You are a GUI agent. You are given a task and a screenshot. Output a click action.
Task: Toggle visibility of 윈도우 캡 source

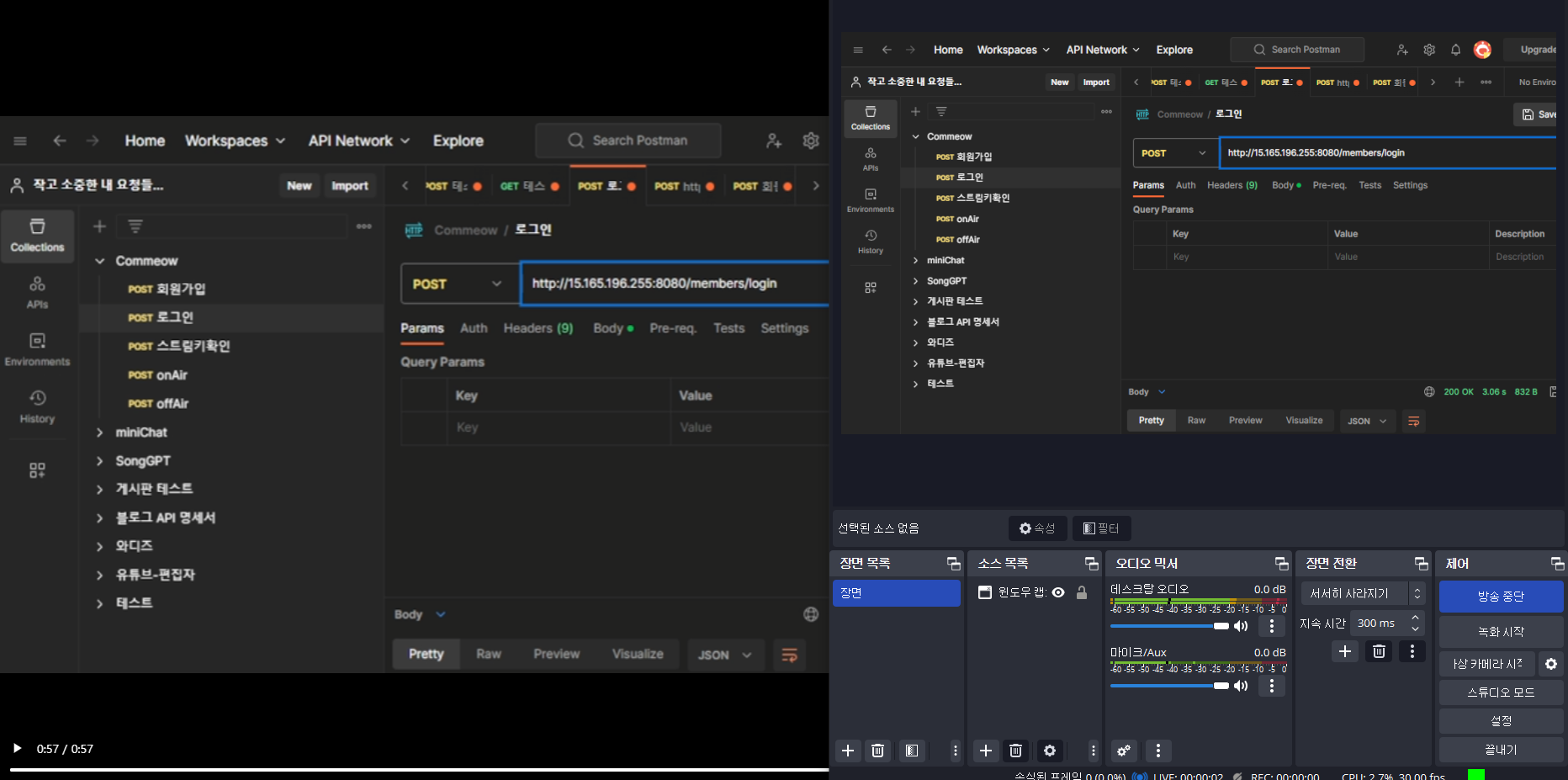pos(1058,592)
